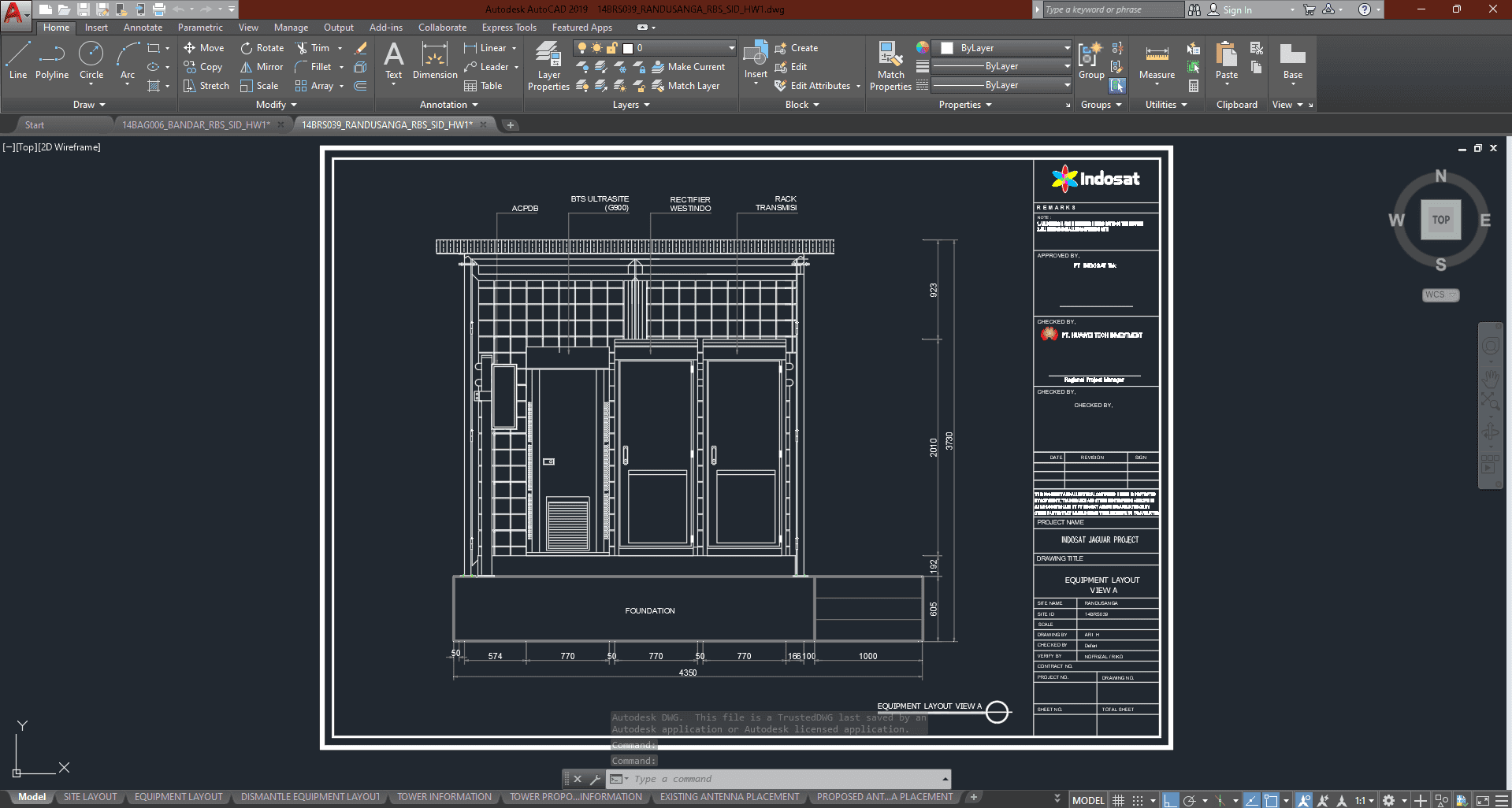Click the Text annotation tool
Screen dimensions: 1512x808
point(393,61)
